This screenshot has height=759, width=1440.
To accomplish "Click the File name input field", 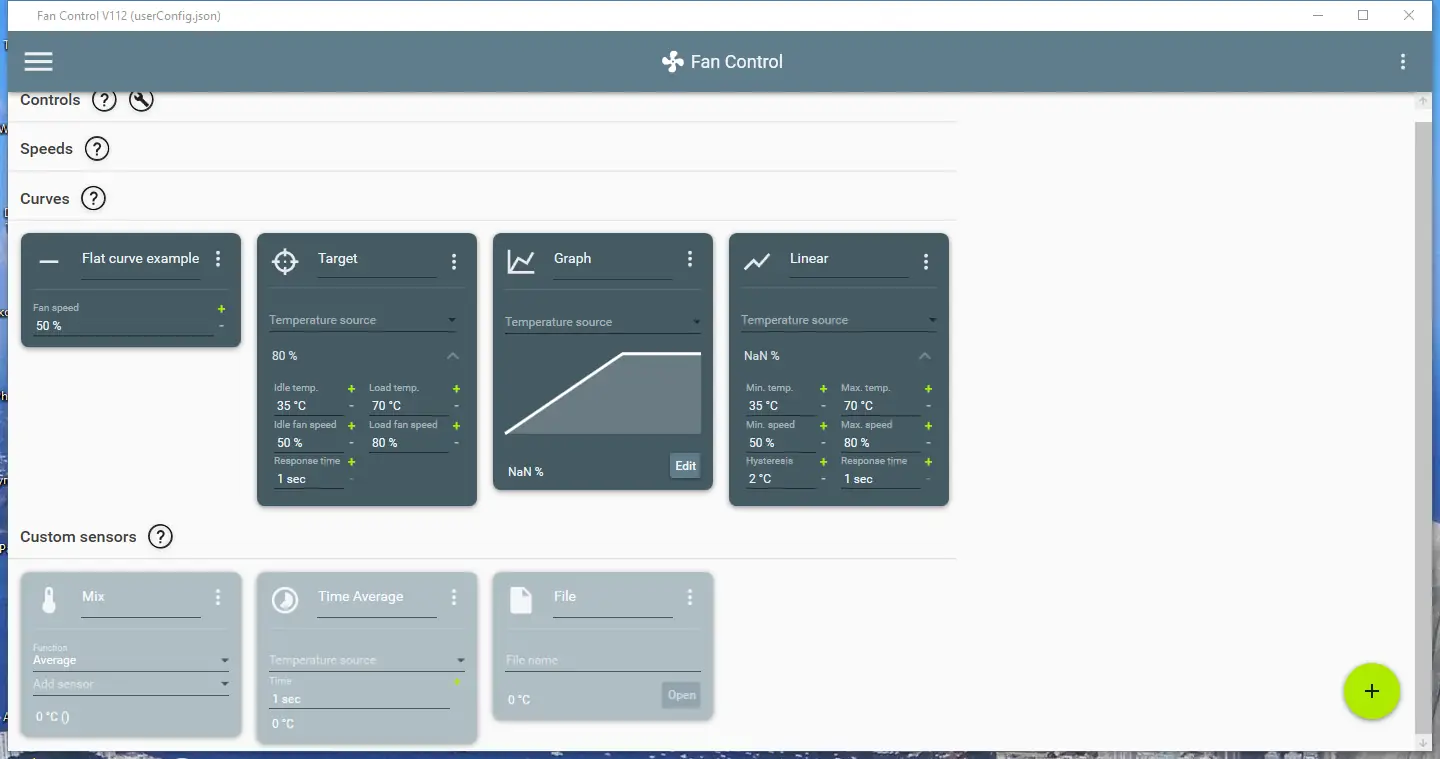I will click(x=603, y=660).
